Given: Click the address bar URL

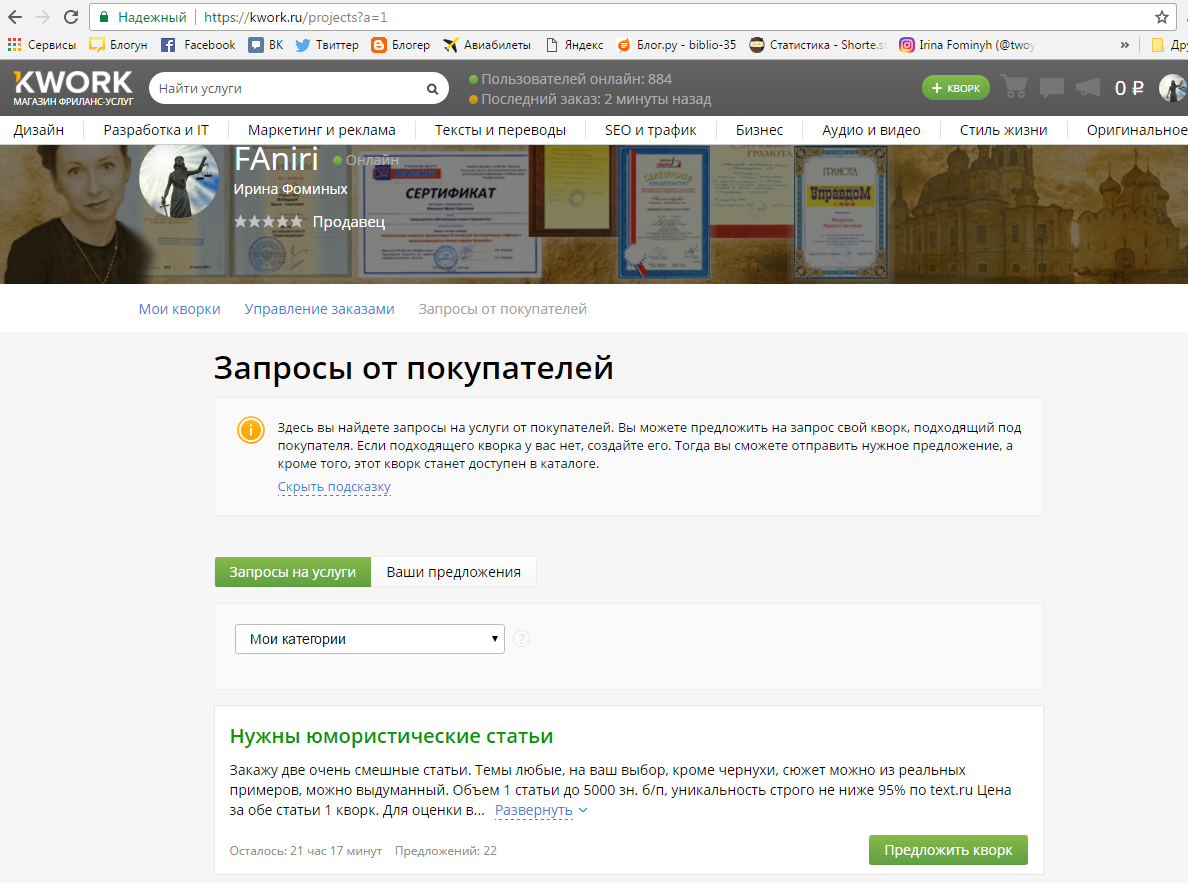Looking at the screenshot, I should click(x=295, y=17).
